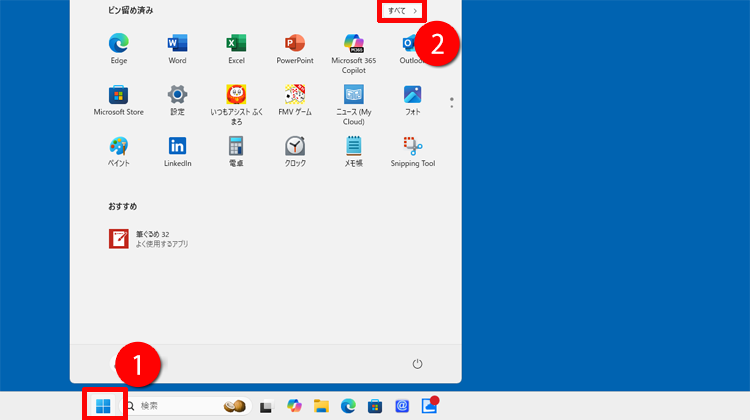Expand the すべて all apps list
This screenshot has width=750, height=420.
point(403,10)
